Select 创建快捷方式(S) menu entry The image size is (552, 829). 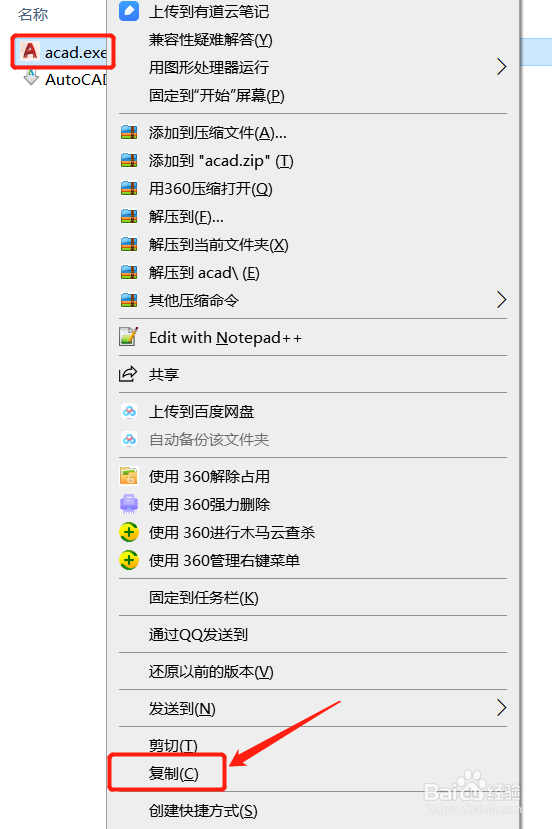coord(203,810)
